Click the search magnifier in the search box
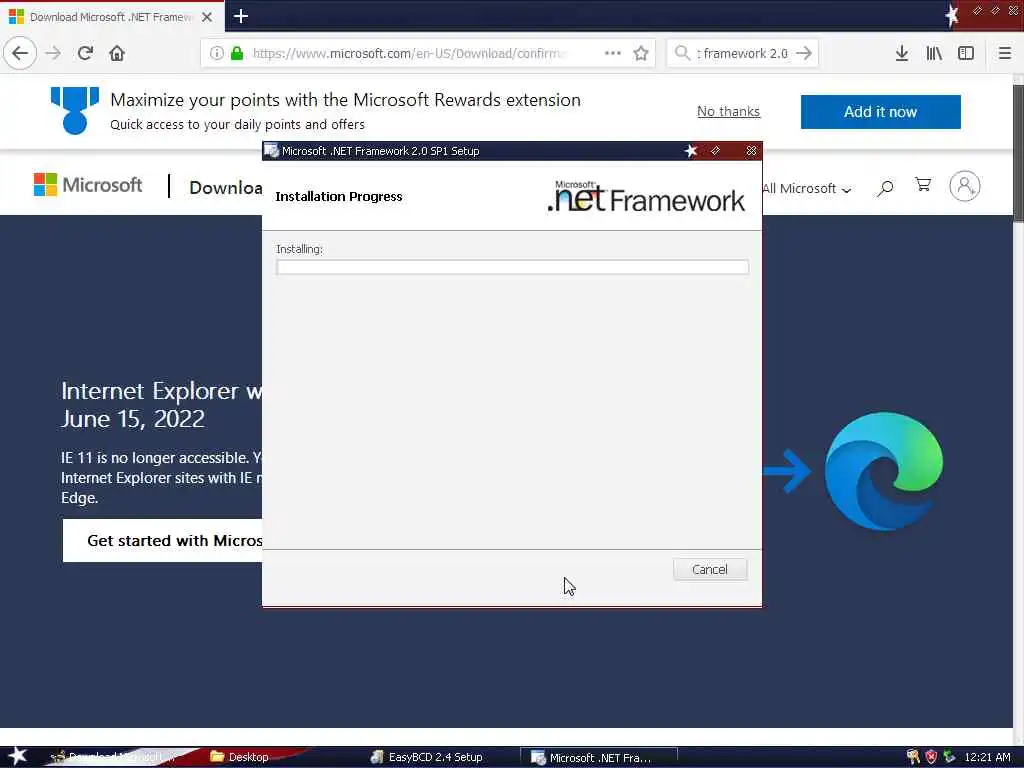The width and height of the screenshot is (1024, 768). (682, 53)
